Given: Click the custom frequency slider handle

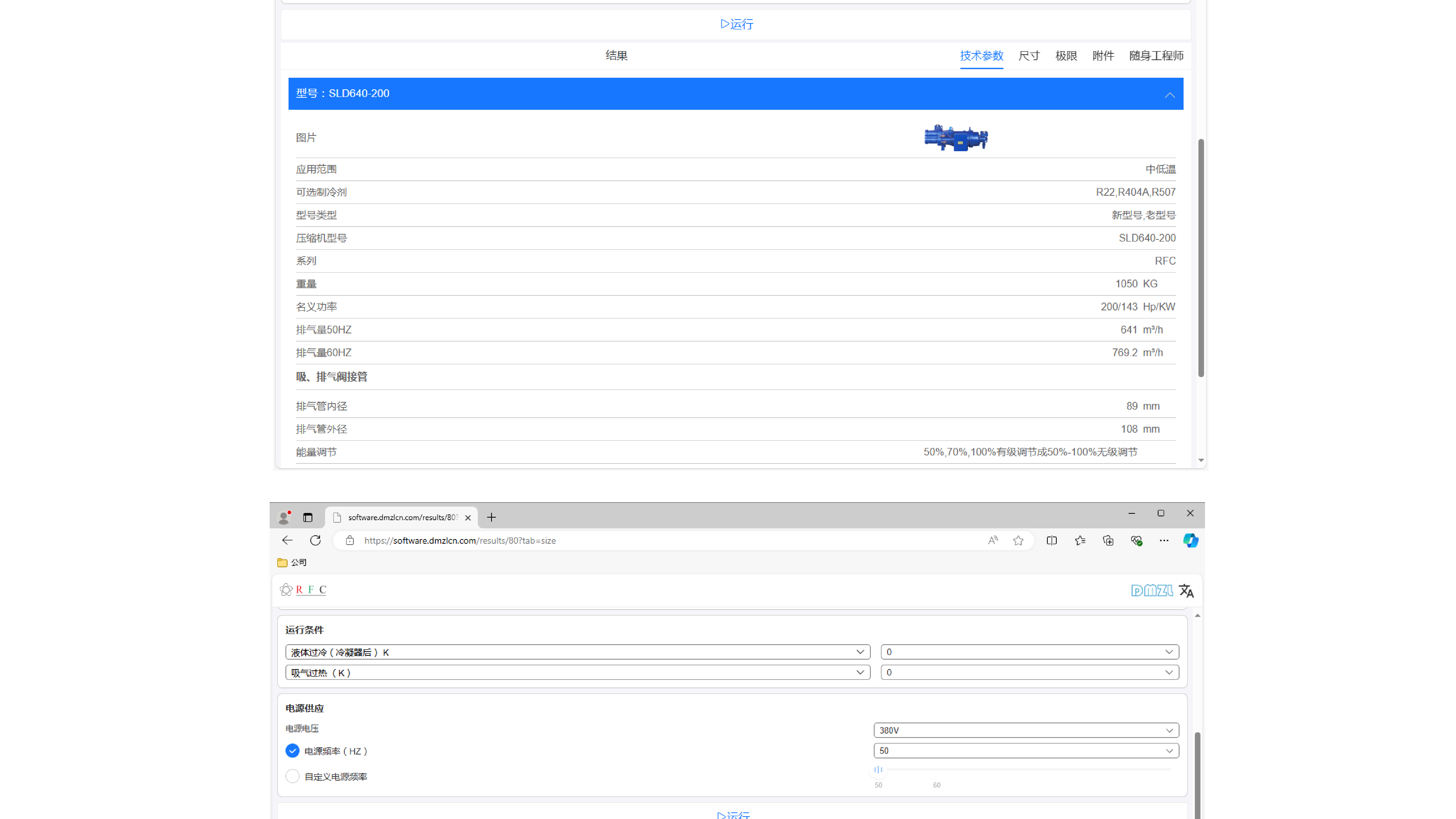Looking at the screenshot, I should 878,769.
